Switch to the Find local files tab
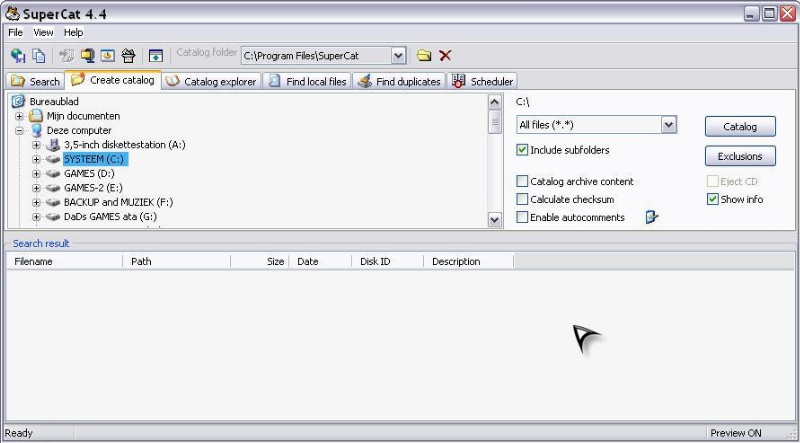The height and width of the screenshot is (443, 800). pyautogui.click(x=308, y=81)
